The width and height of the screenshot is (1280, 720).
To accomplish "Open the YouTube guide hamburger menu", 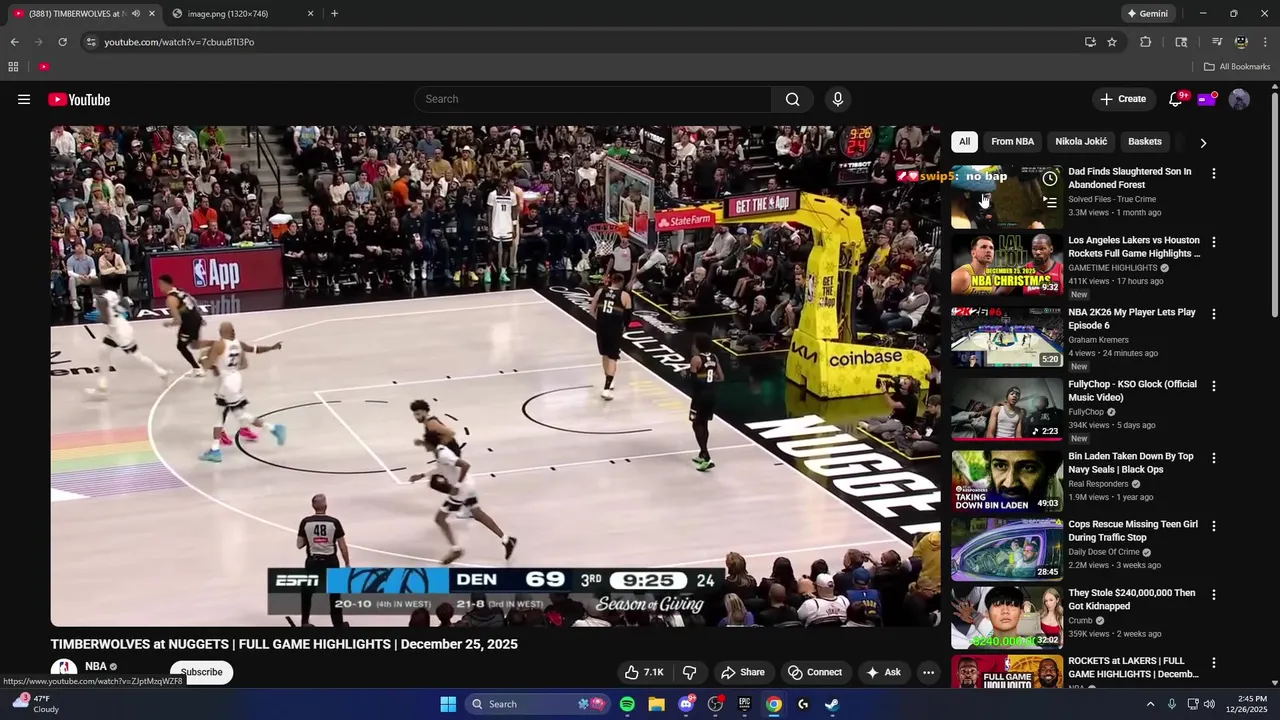I will (x=24, y=99).
